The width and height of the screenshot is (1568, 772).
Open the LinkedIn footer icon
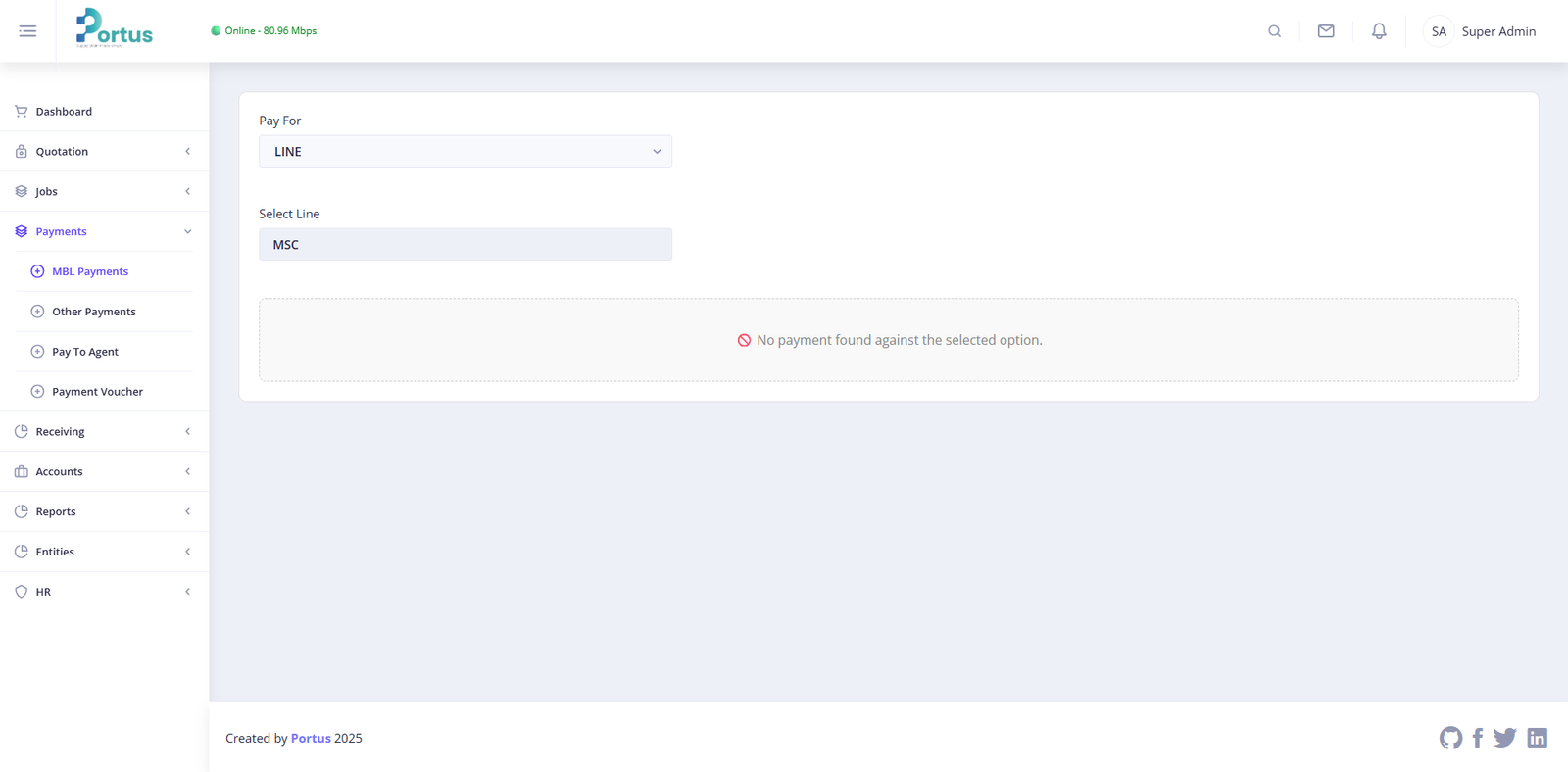click(1537, 738)
